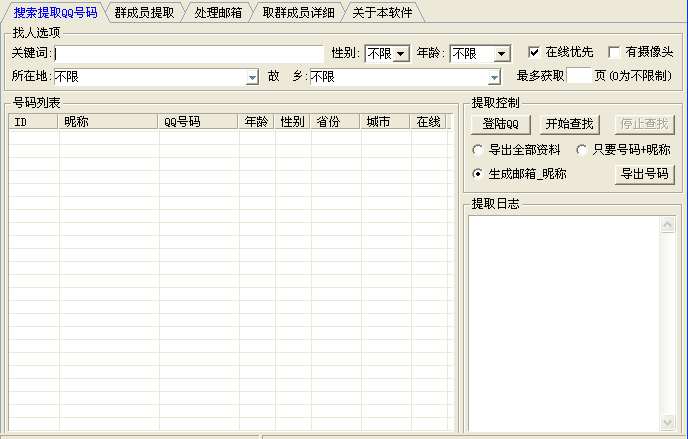This screenshot has height=439, width=688.
Task: Click the 在线 column header
Action: 428,121
